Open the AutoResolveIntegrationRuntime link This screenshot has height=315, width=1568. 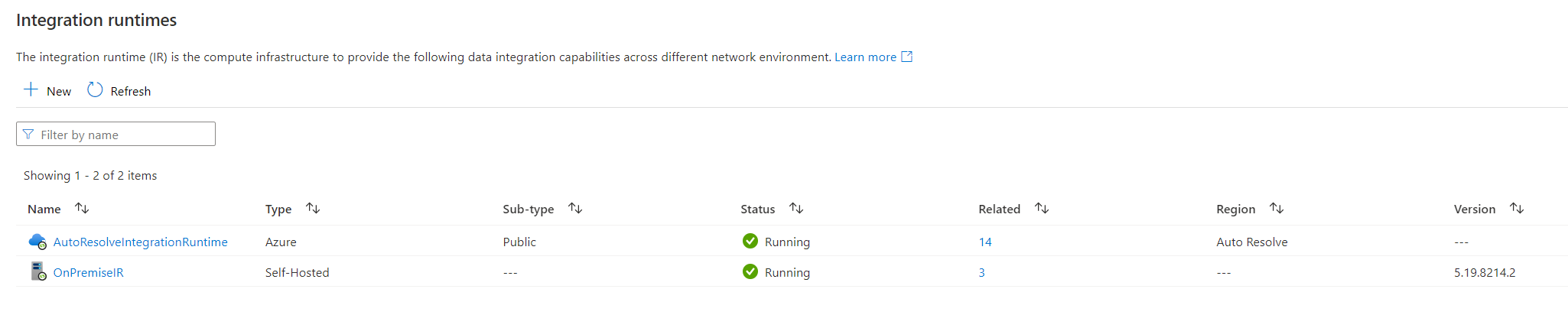click(x=140, y=242)
